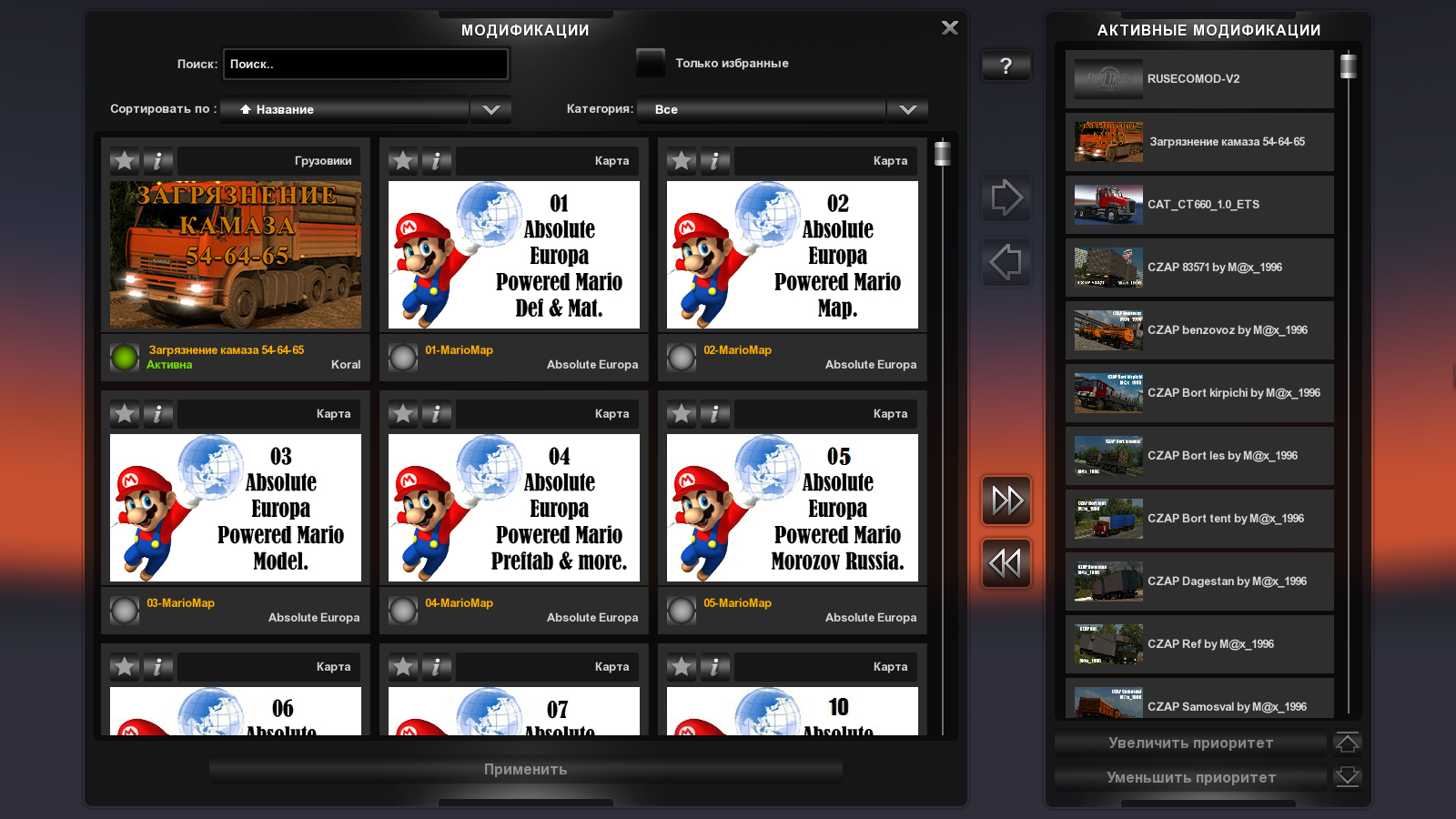Add 03-MarioMap mod to favorites
The height and width of the screenshot is (819, 1456).
(125, 414)
